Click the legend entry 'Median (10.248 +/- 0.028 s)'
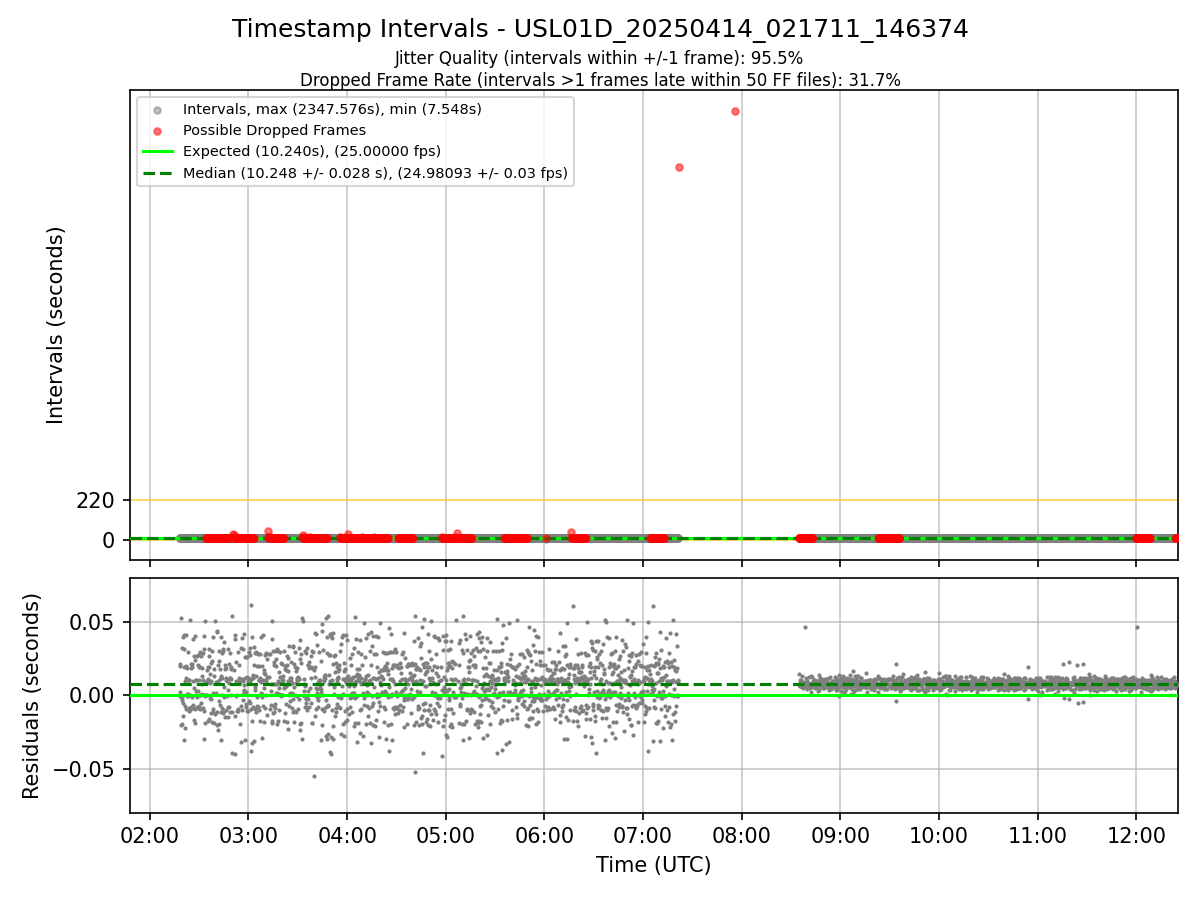1200x900 pixels. tap(375, 173)
